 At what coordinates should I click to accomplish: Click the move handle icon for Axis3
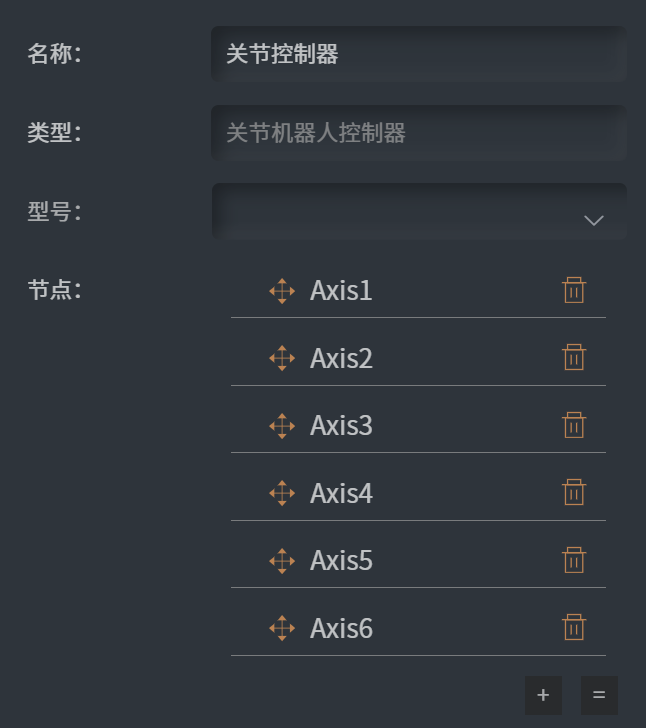(282, 426)
